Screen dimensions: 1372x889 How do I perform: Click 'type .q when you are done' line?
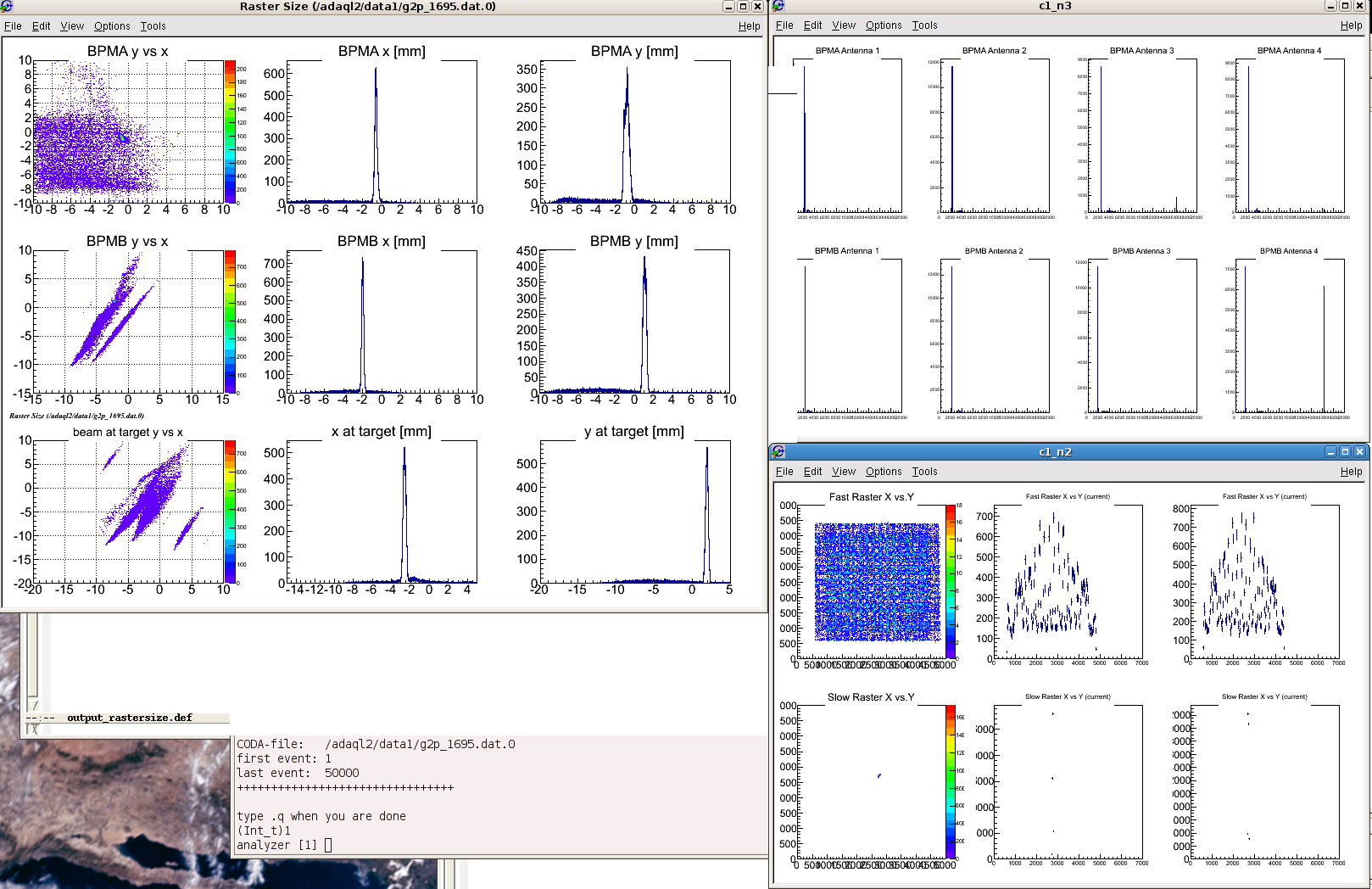[321, 816]
